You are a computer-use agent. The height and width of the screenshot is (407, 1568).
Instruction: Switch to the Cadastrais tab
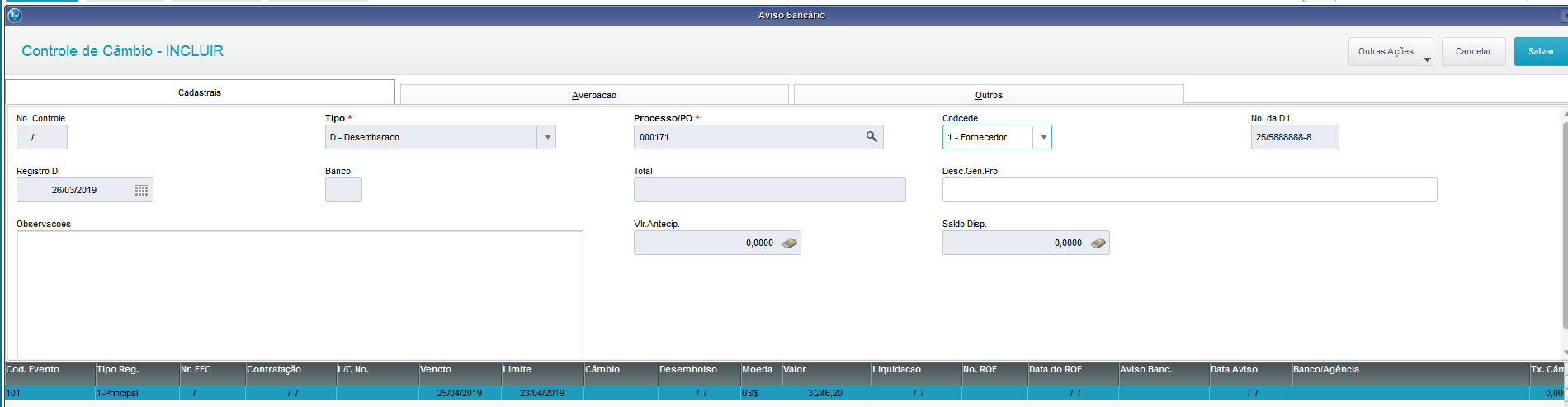[x=200, y=92]
